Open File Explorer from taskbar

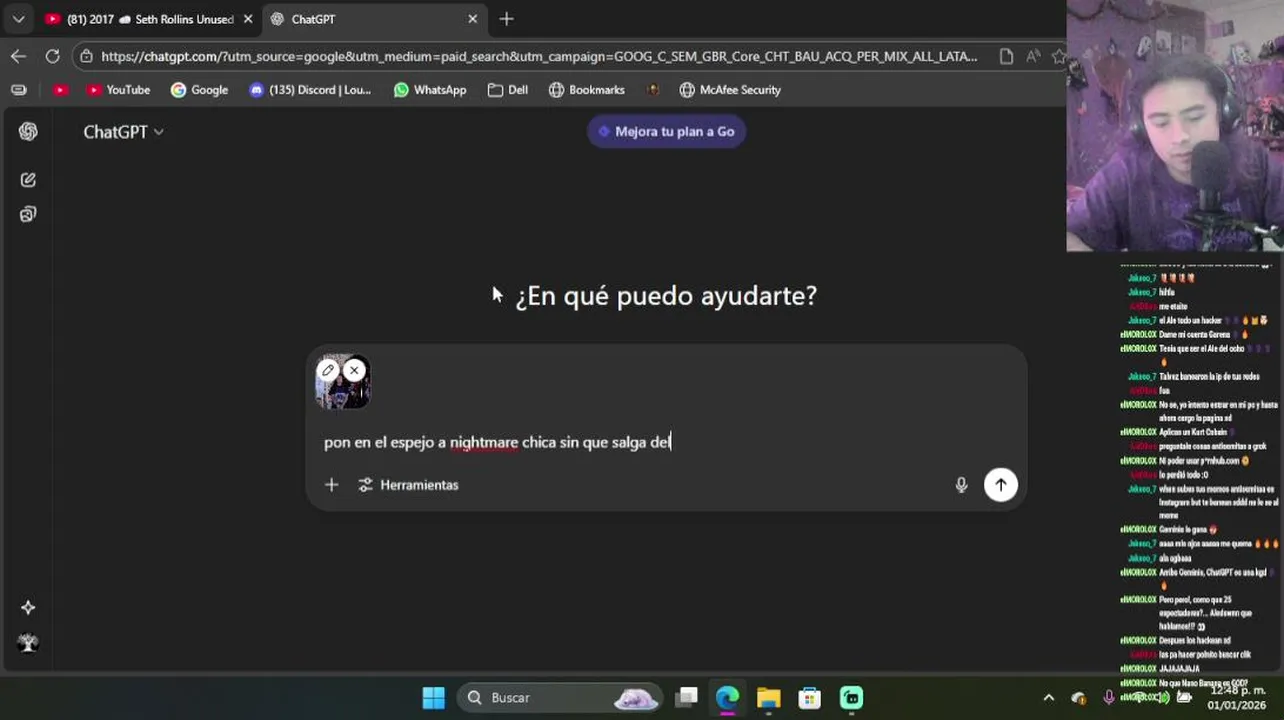(x=768, y=698)
